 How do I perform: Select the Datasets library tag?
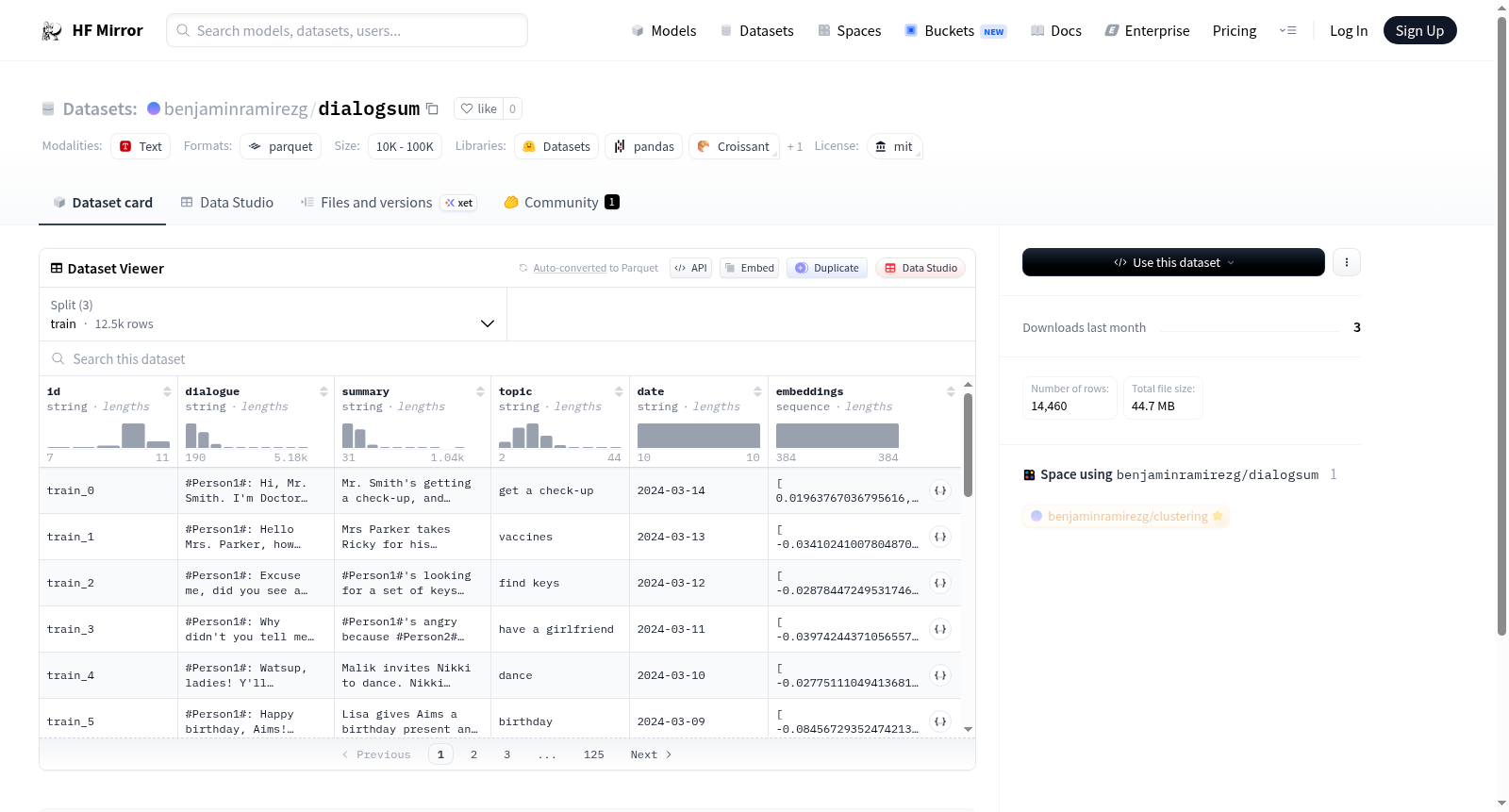point(556,146)
